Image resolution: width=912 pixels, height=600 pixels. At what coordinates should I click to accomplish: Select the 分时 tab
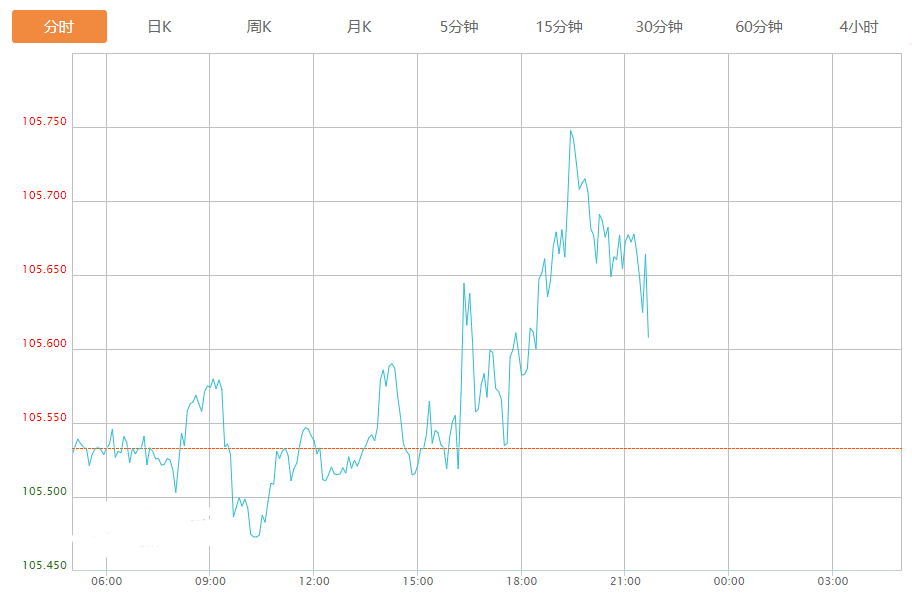coord(59,27)
